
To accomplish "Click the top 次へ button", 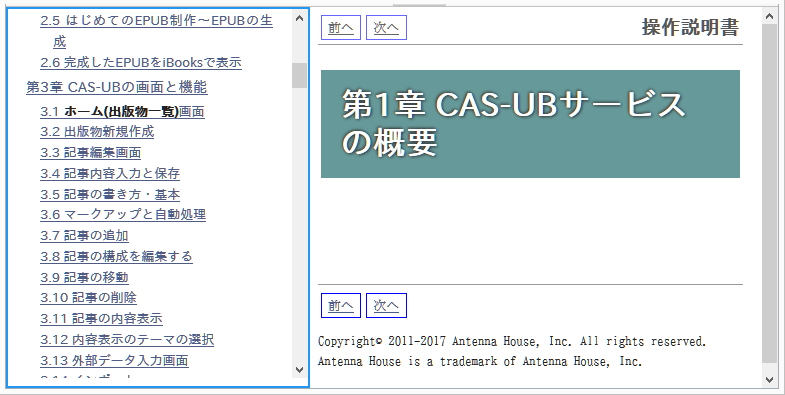I will [386, 28].
